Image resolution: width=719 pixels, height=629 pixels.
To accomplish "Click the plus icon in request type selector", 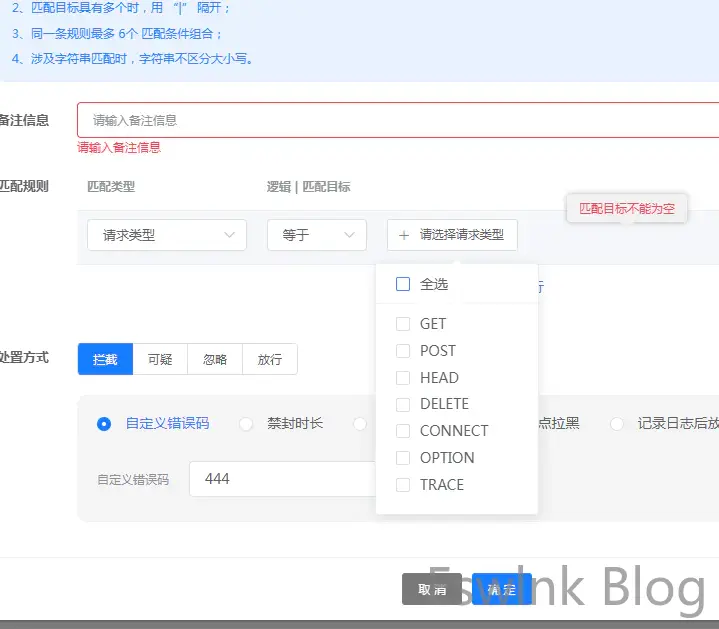I will (x=404, y=235).
